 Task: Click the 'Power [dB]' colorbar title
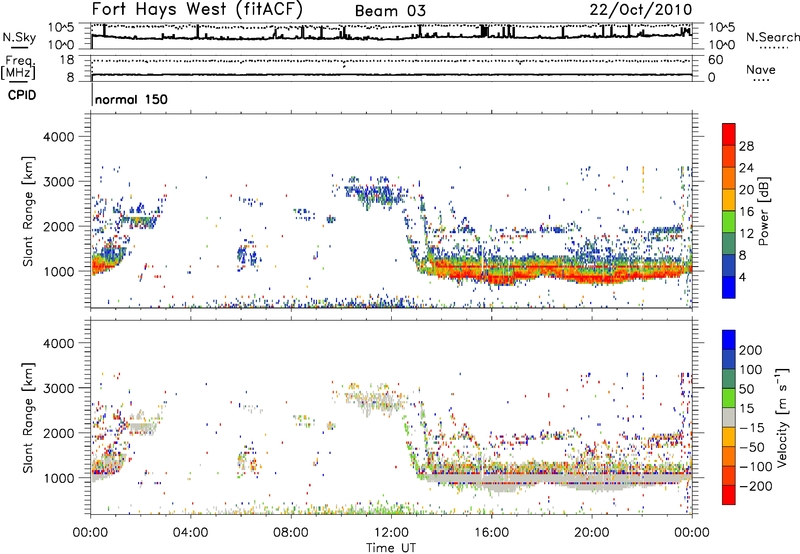[x=764, y=211]
